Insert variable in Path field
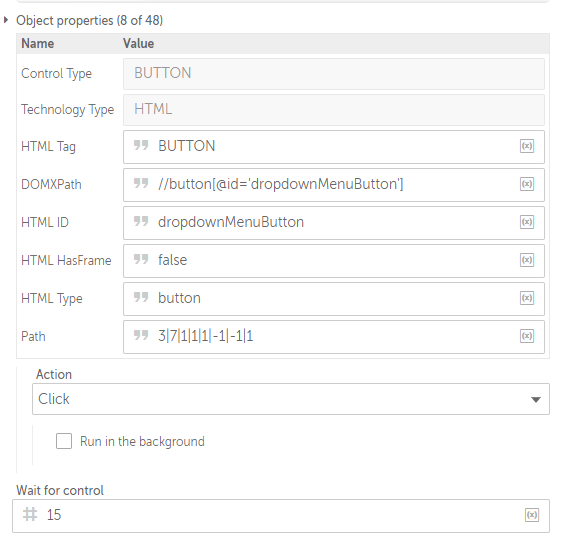Viewport: 561px width, 551px height. click(527, 336)
